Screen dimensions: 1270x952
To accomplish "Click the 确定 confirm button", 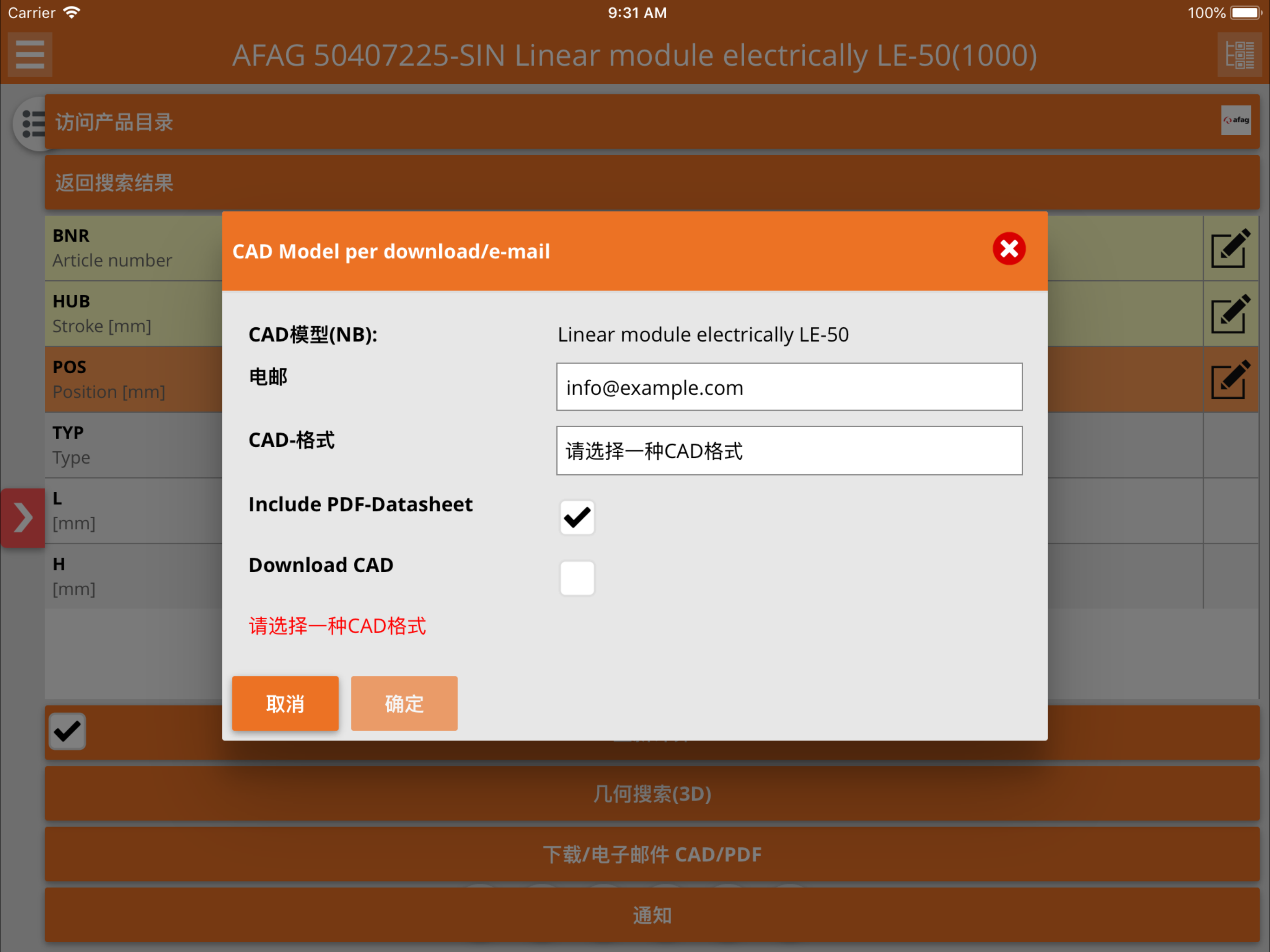I will click(x=404, y=703).
